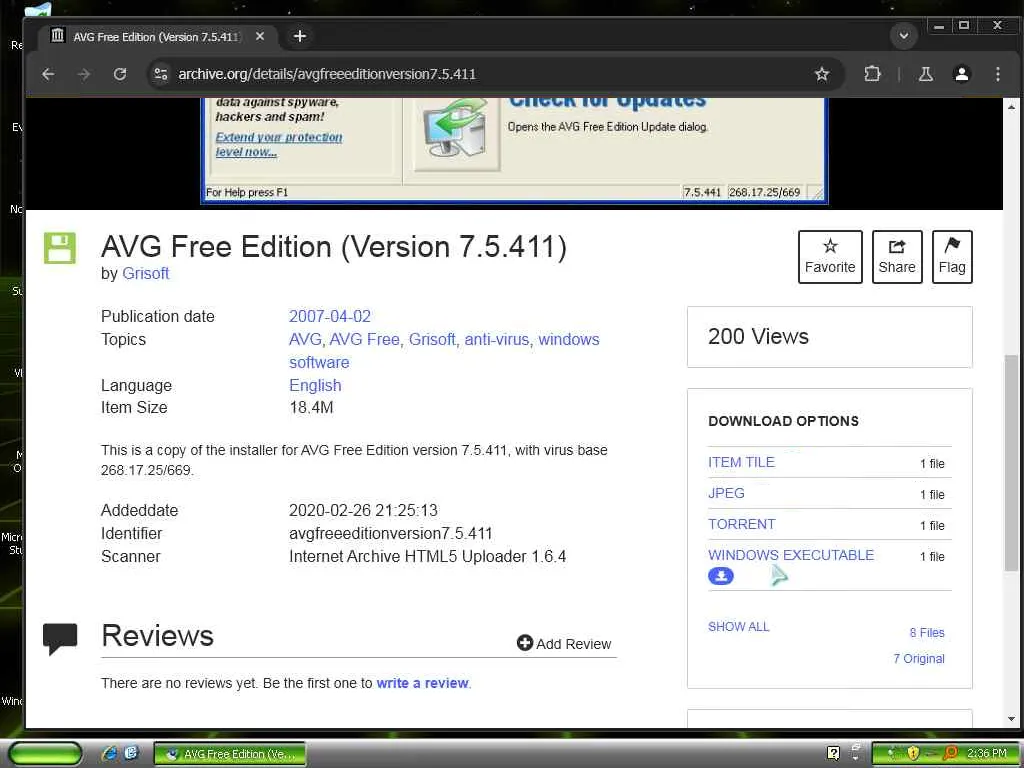Select the AVG Free Edition taskbar button

pyautogui.click(x=230, y=754)
